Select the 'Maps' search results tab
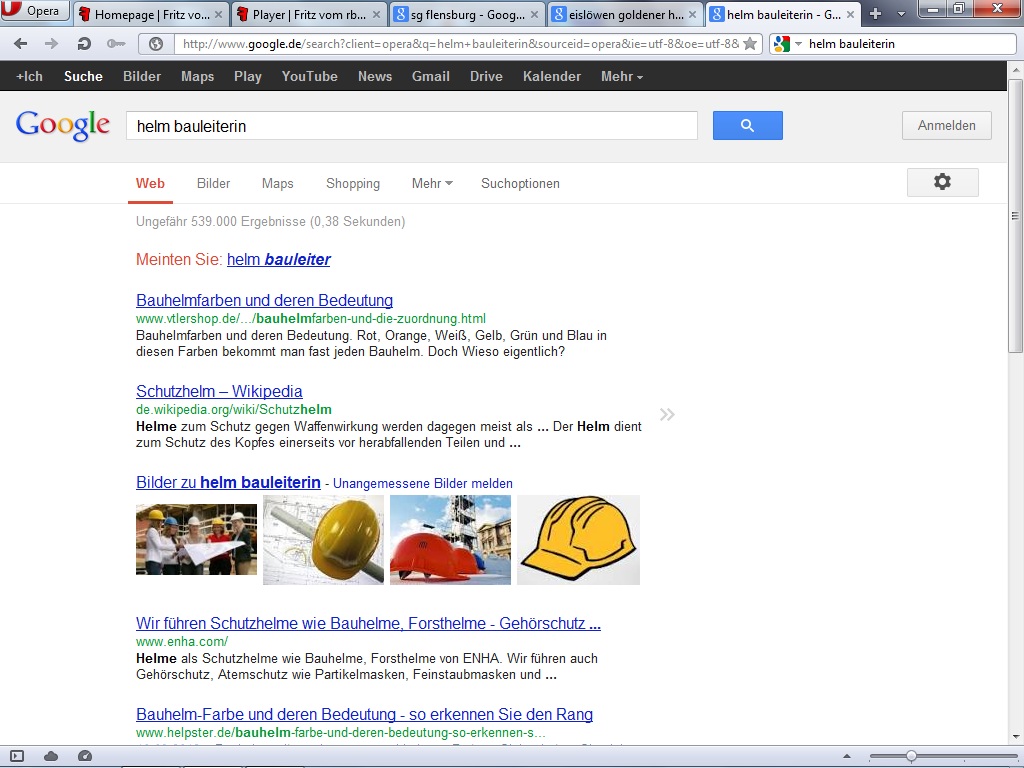This screenshot has width=1024, height=768. pos(278,184)
